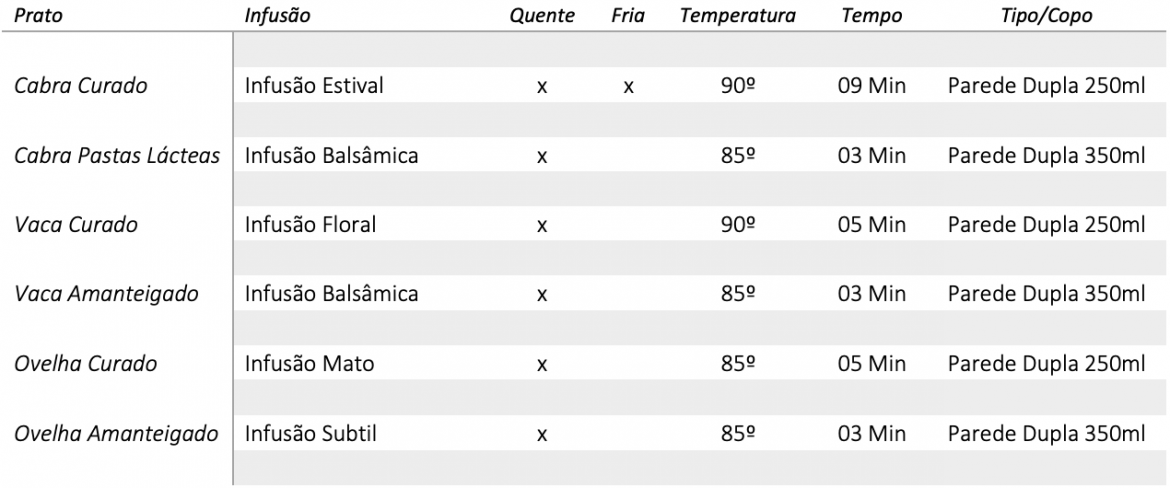
Task: Select the 09 Min time cell
Action: point(872,86)
